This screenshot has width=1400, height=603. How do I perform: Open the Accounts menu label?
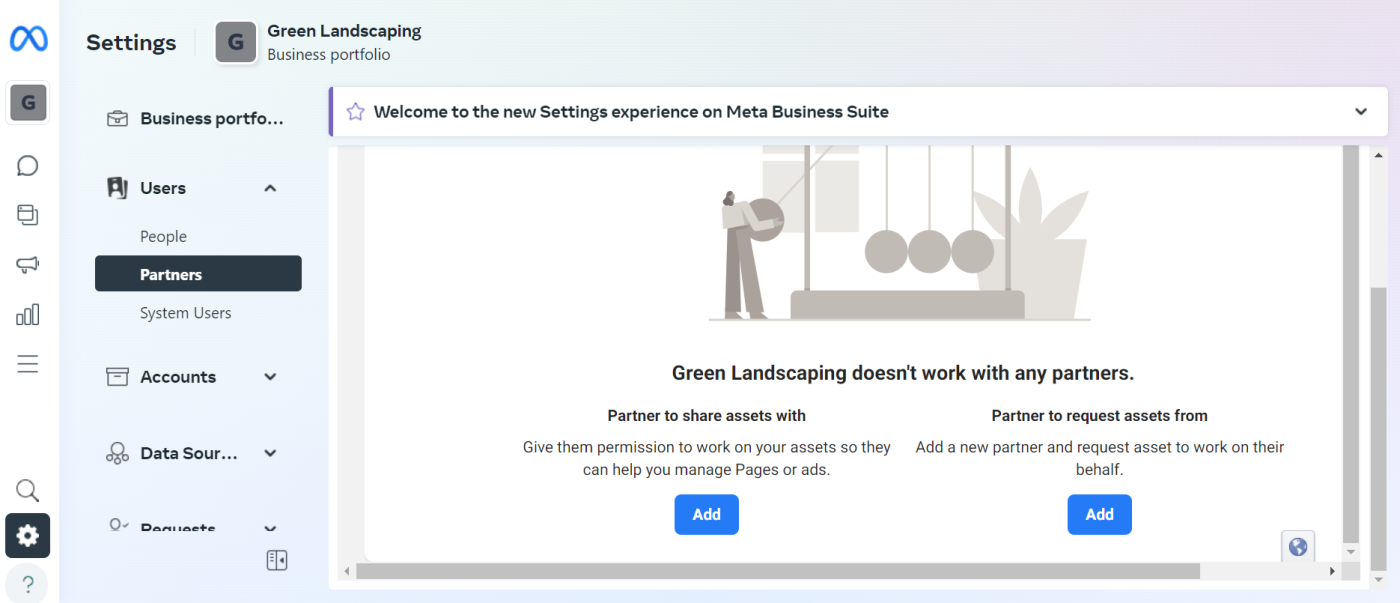tap(178, 377)
